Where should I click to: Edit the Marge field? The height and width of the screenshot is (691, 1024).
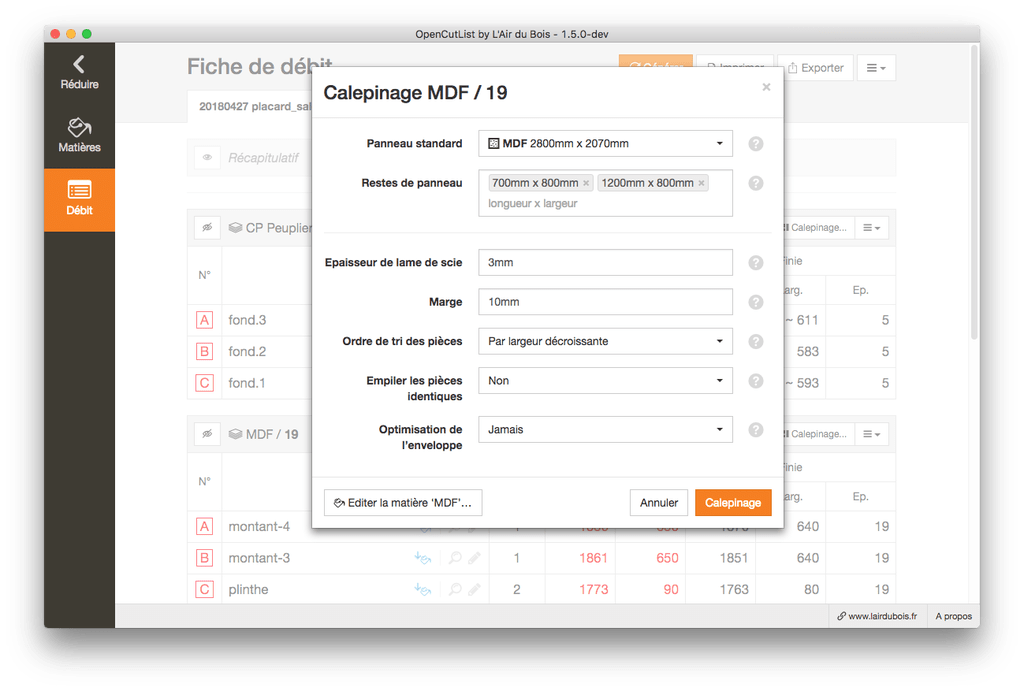605,302
